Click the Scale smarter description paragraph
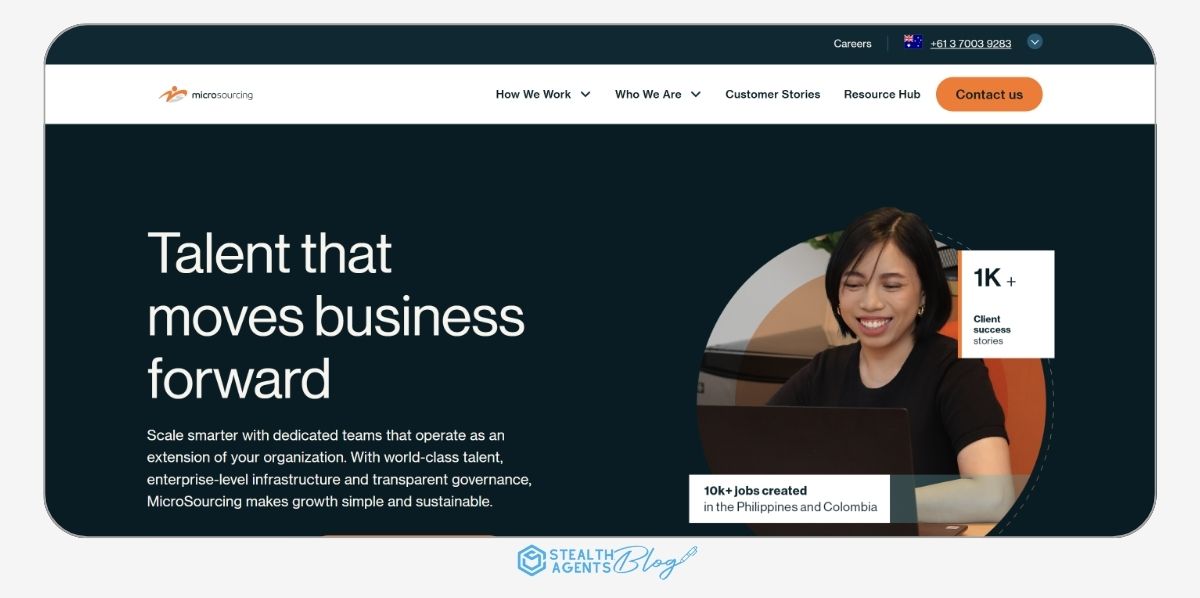The height and width of the screenshot is (598, 1200). pos(339,468)
